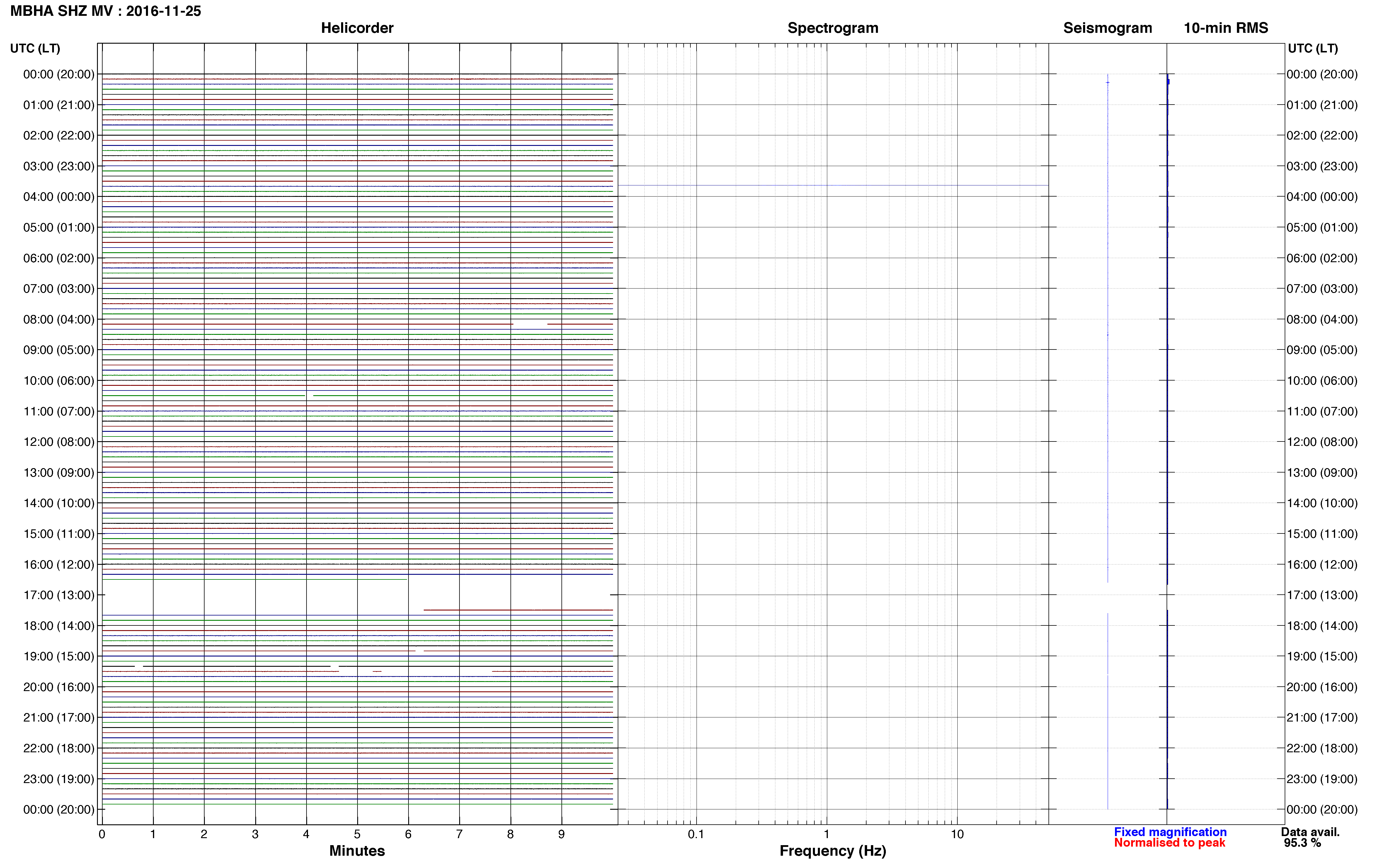Click the 'Seismogram' panel heading

(x=1108, y=28)
